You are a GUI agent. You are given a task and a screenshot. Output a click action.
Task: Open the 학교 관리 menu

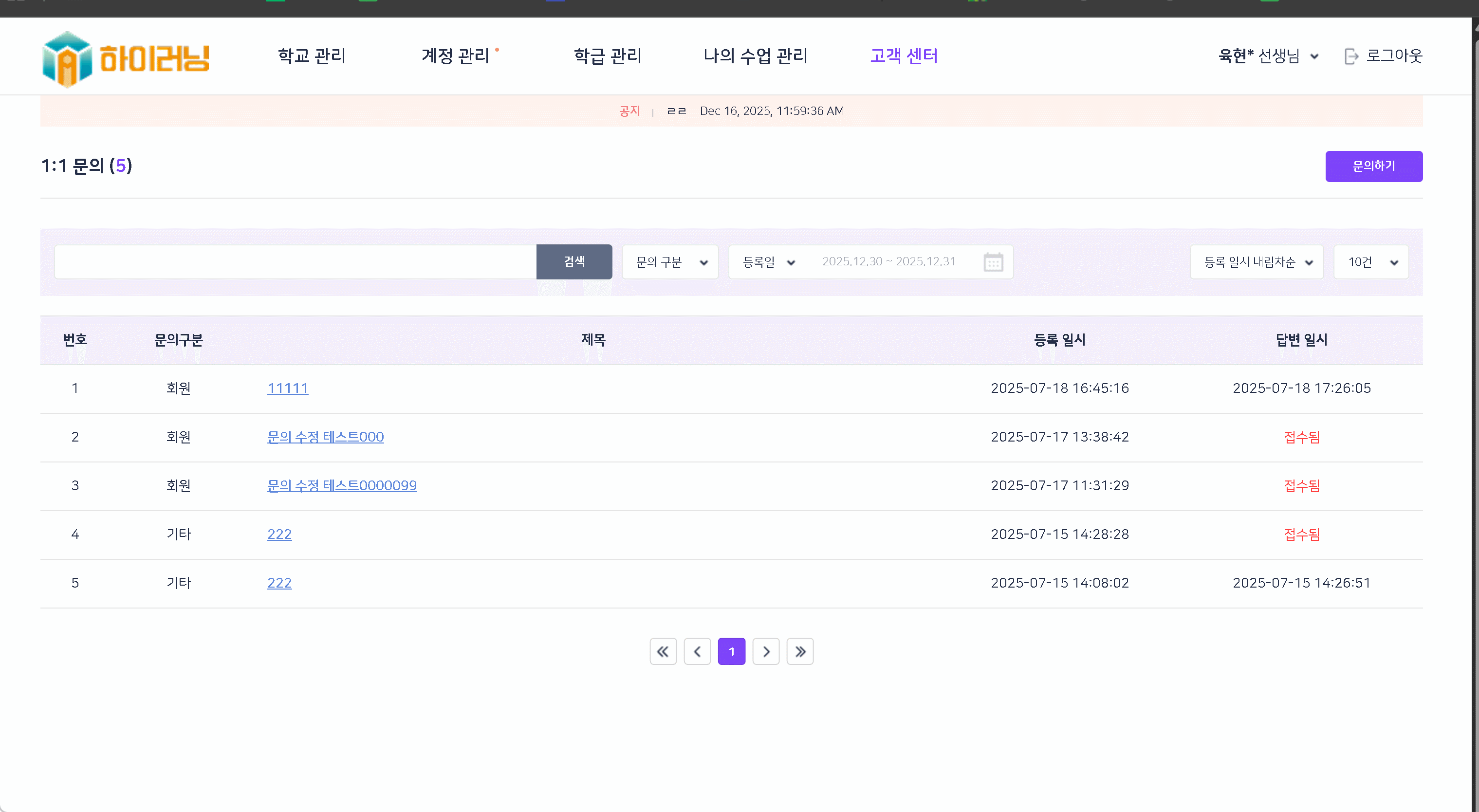[312, 55]
